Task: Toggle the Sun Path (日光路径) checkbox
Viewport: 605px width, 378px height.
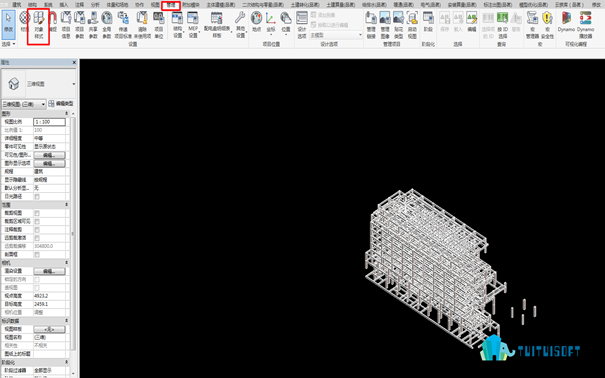Action: [37, 197]
